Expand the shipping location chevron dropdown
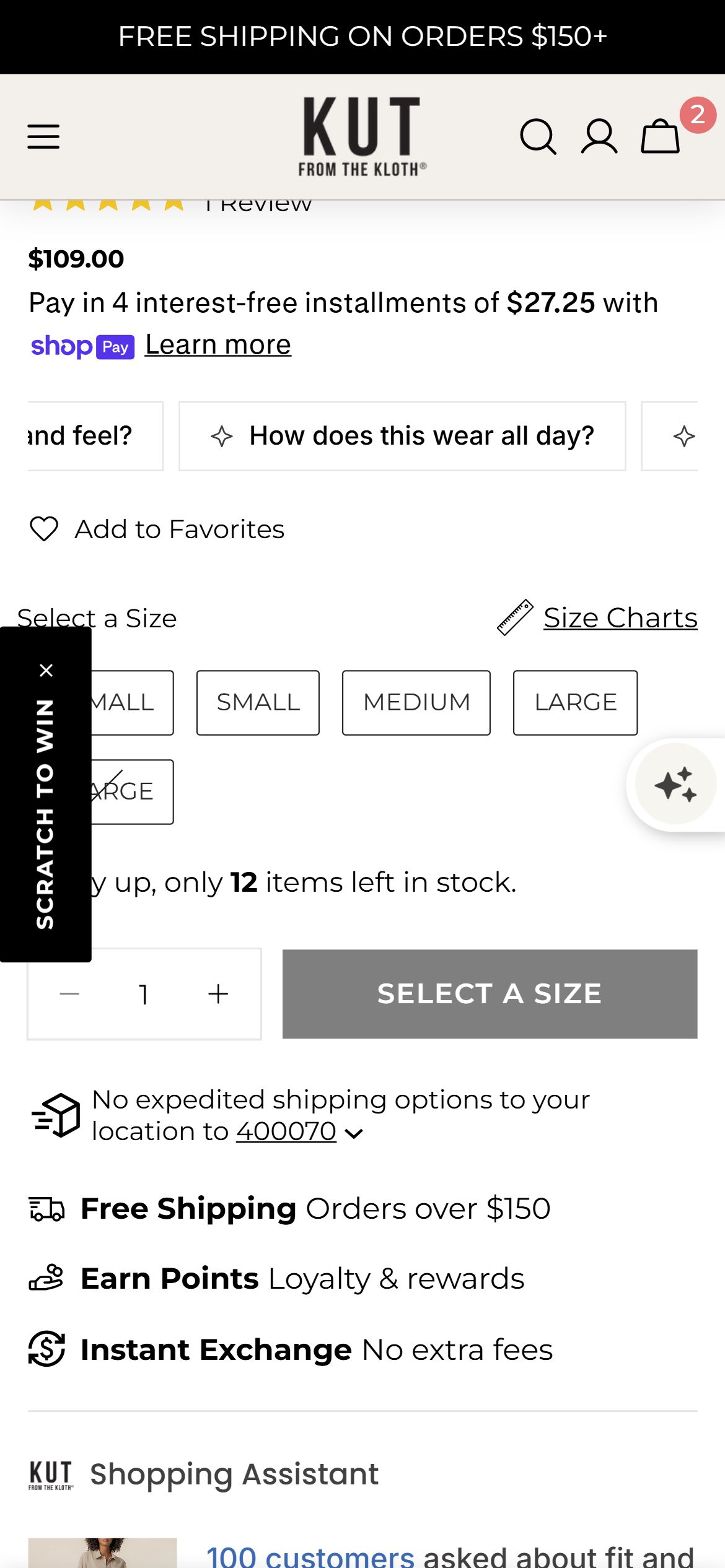 [354, 1134]
